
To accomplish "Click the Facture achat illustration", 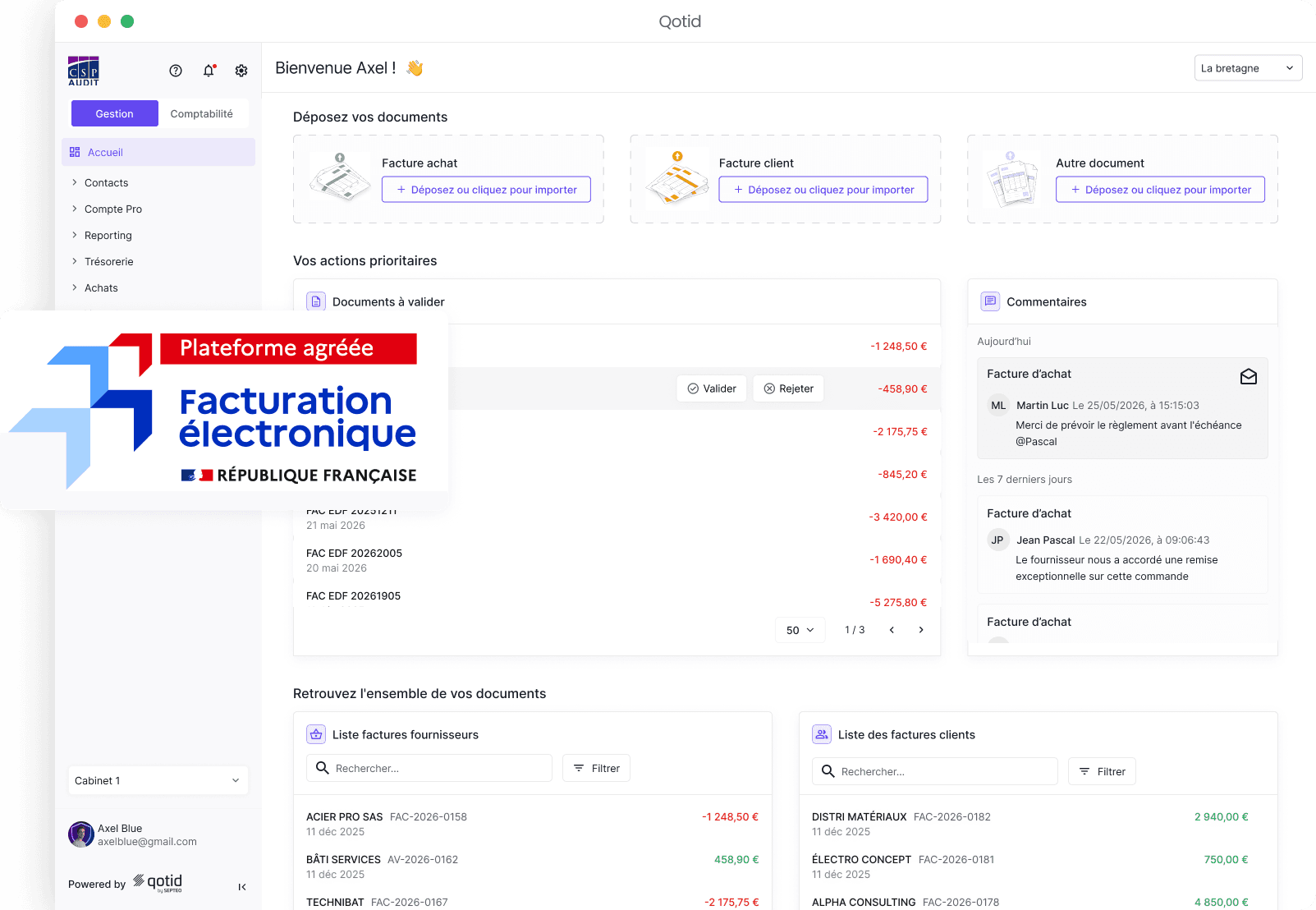I will click(340, 177).
